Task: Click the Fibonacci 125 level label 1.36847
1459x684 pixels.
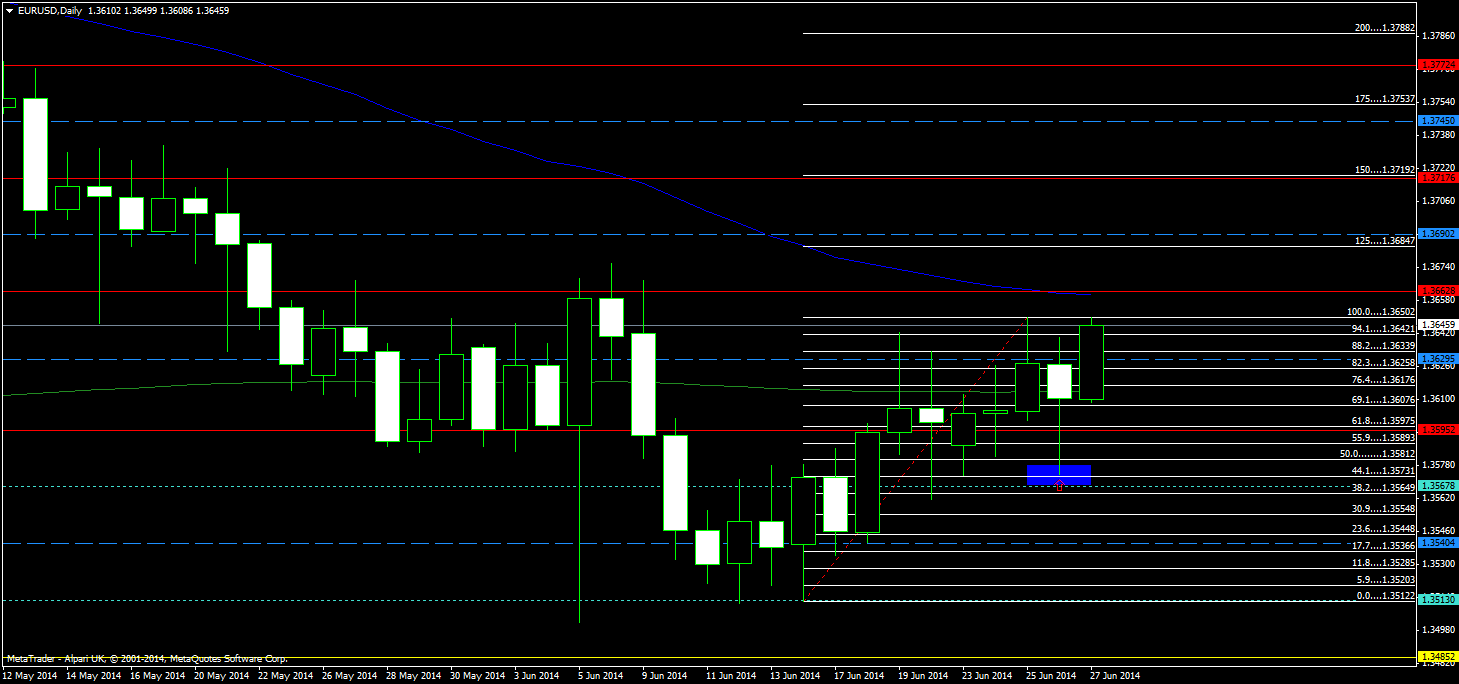Action: (x=1384, y=241)
